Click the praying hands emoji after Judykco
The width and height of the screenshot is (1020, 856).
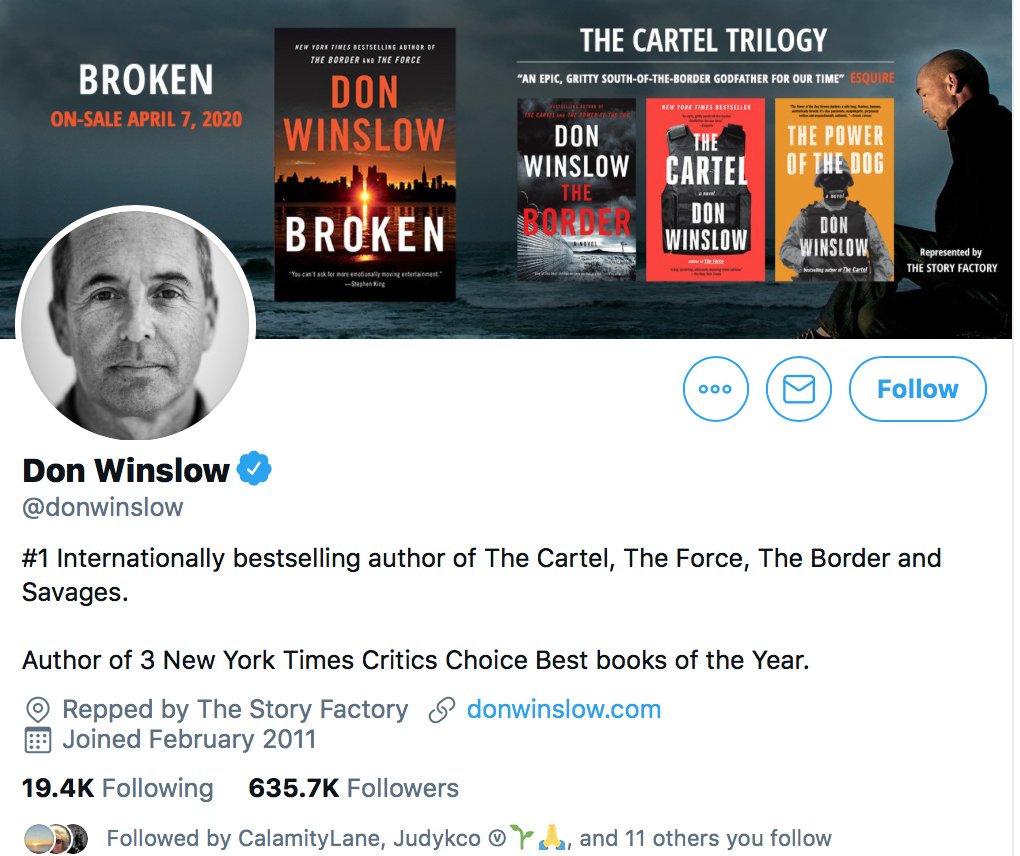[552, 838]
